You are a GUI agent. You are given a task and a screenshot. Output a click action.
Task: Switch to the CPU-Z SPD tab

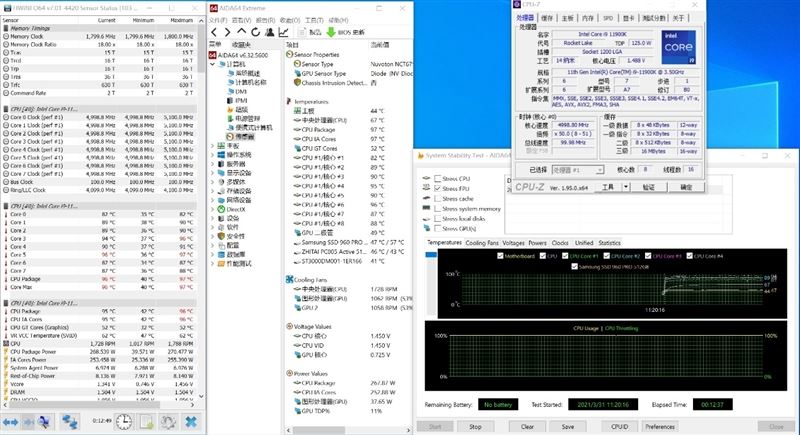pos(608,18)
